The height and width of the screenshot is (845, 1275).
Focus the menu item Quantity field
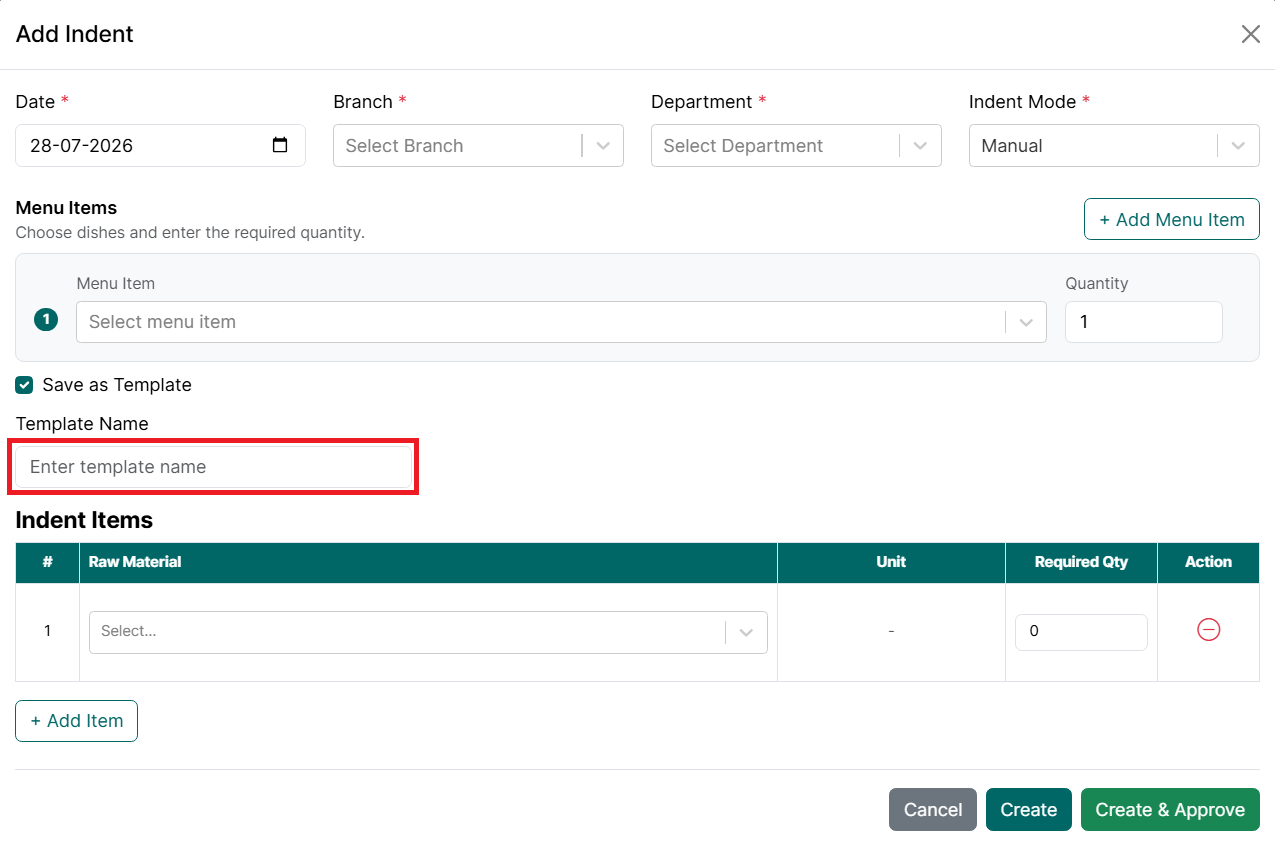1144,322
